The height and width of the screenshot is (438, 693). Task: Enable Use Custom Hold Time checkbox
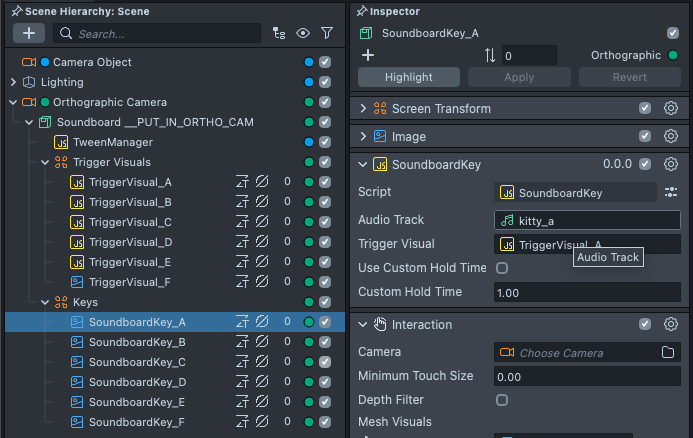(x=502, y=268)
